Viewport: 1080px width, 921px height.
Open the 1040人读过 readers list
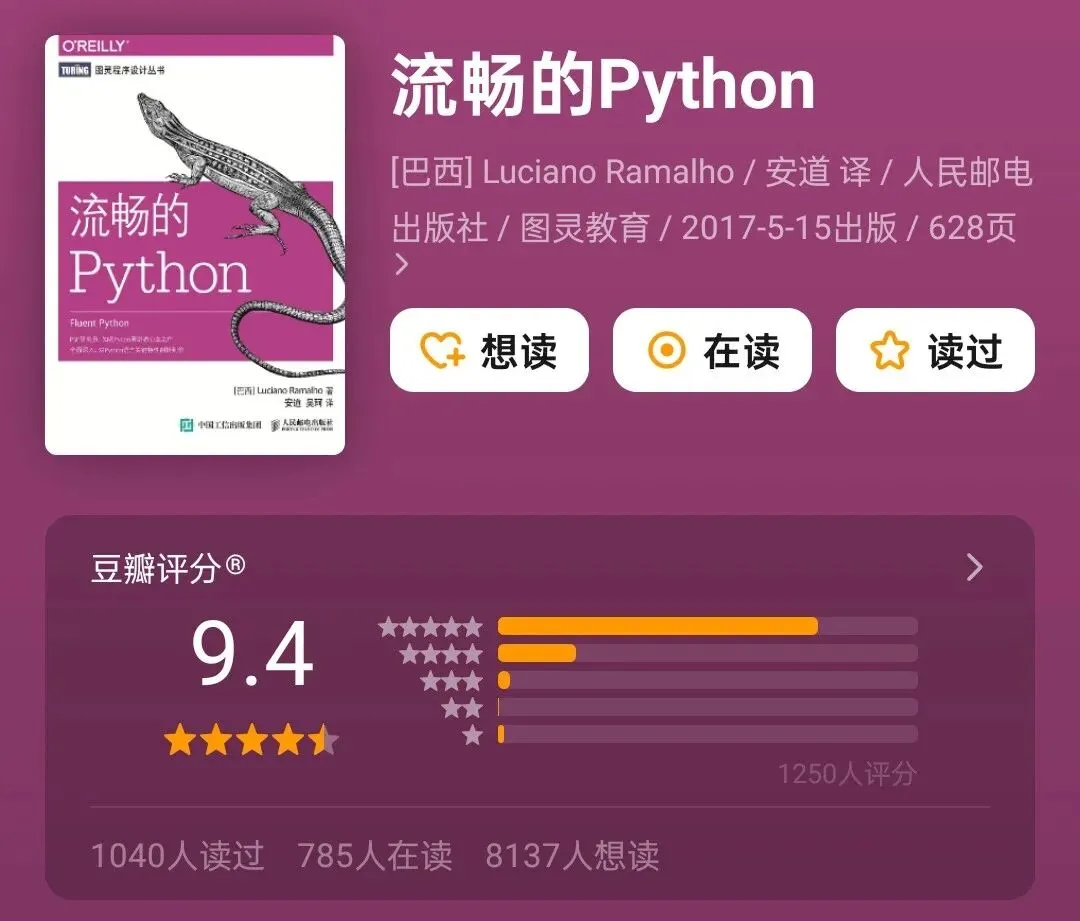click(178, 856)
